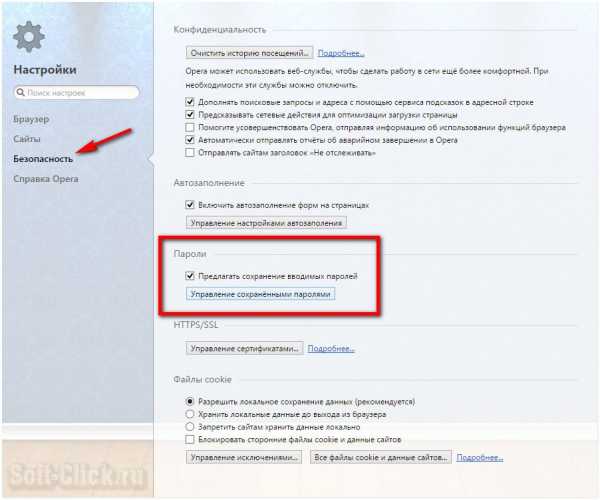
Task: Click Очистить историю посещений button
Action: coord(249,53)
